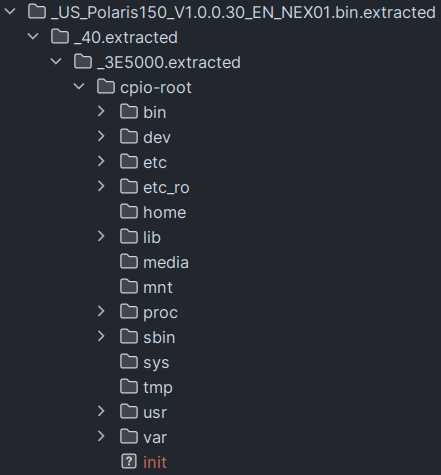Image resolution: width=441 pixels, height=475 pixels.
Task: Select the home folder label
Action: coord(165,212)
